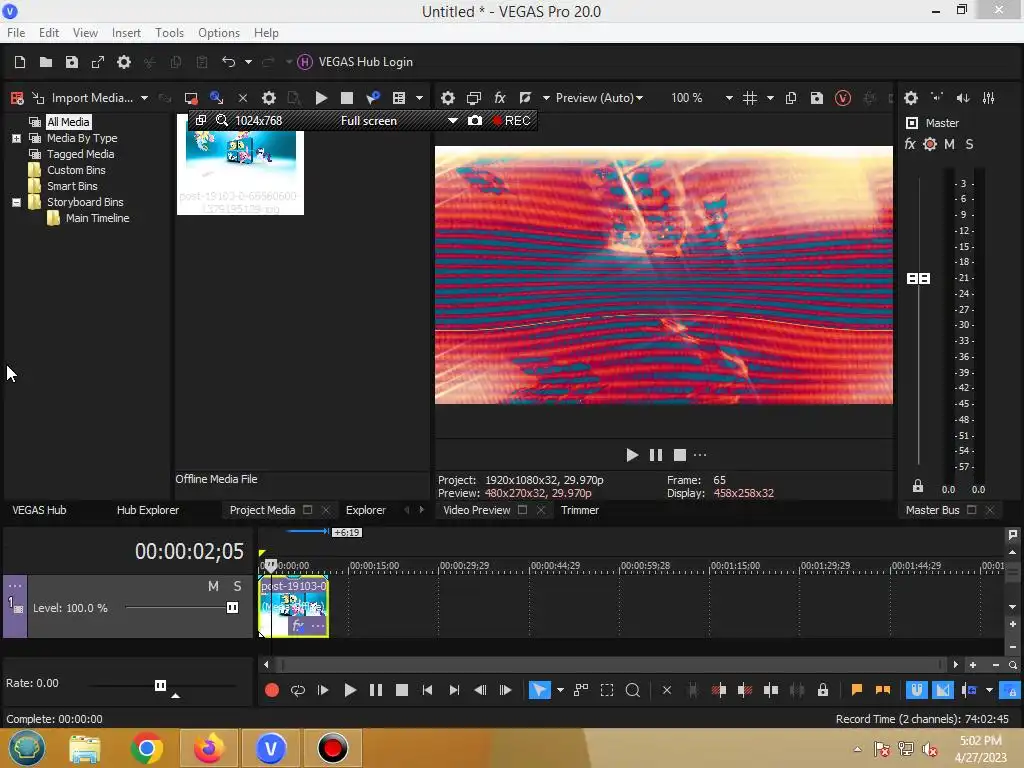Collapse the Storyboard Bins node
Image resolution: width=1024 pixels, height=768 pixels.
pyautogui.click(x=16, y=202)
